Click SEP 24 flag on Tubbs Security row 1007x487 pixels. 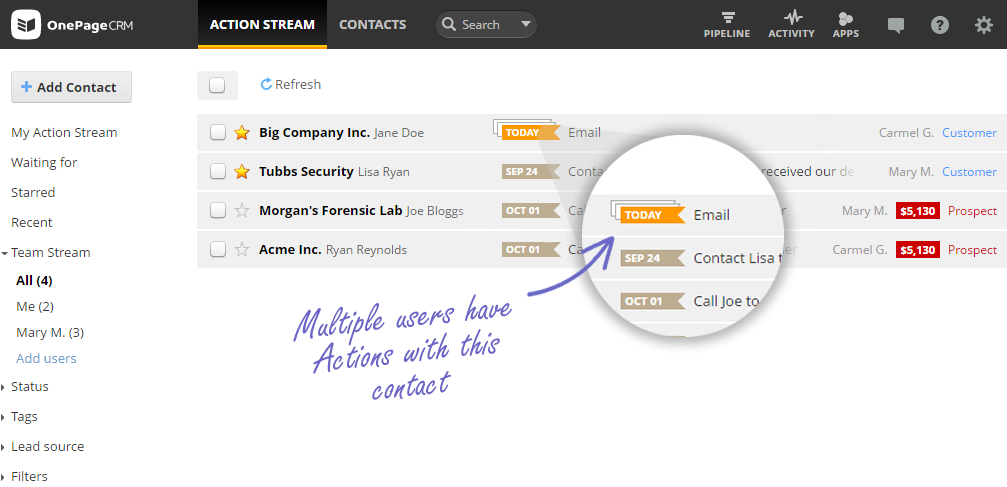[x=531, y=172]
